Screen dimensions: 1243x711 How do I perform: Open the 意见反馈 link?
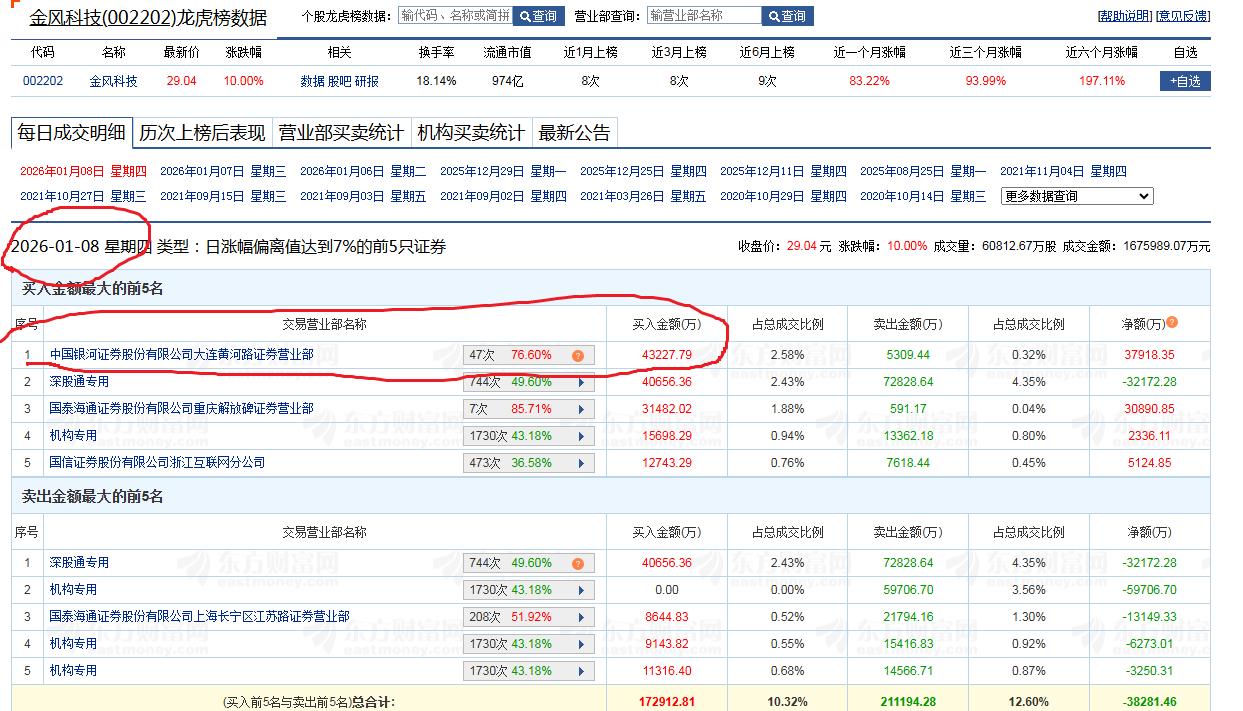1183,16
